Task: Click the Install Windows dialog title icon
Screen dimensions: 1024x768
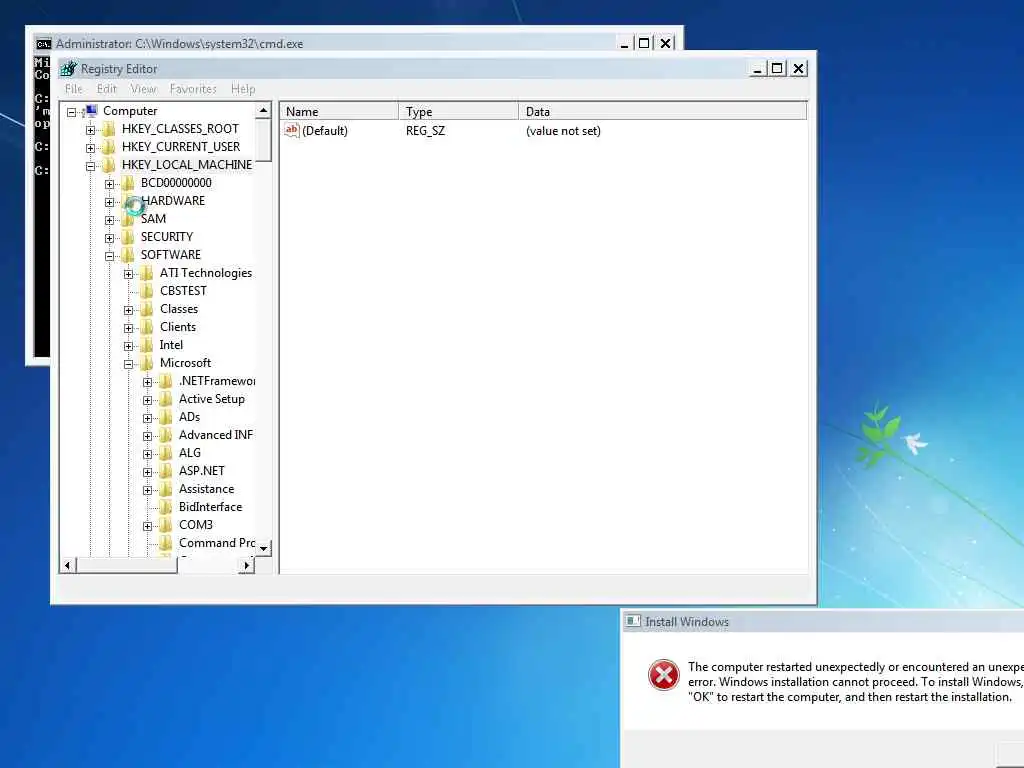Action: (x=633, y=621)
